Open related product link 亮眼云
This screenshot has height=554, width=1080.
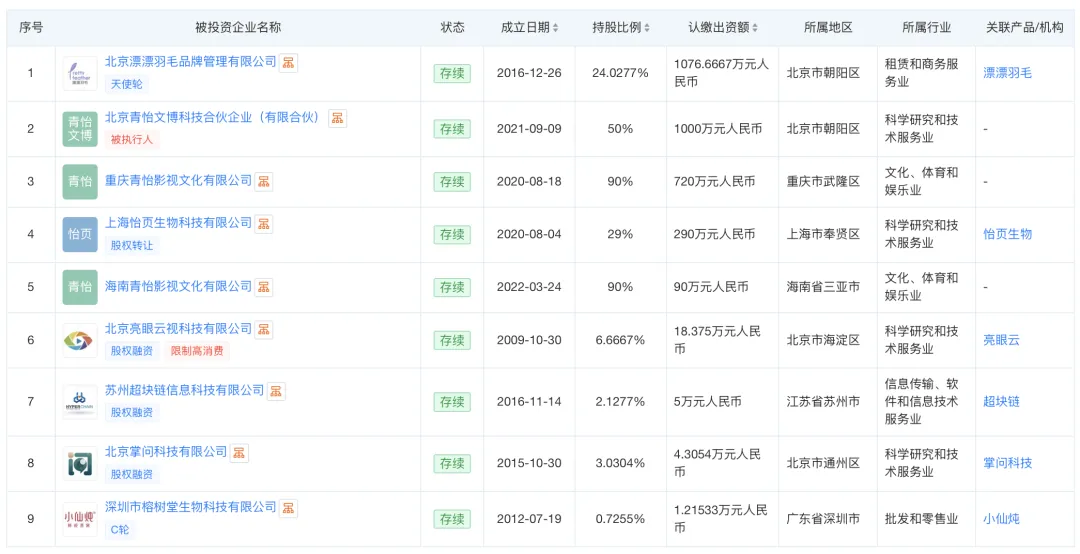[1001, 340]
